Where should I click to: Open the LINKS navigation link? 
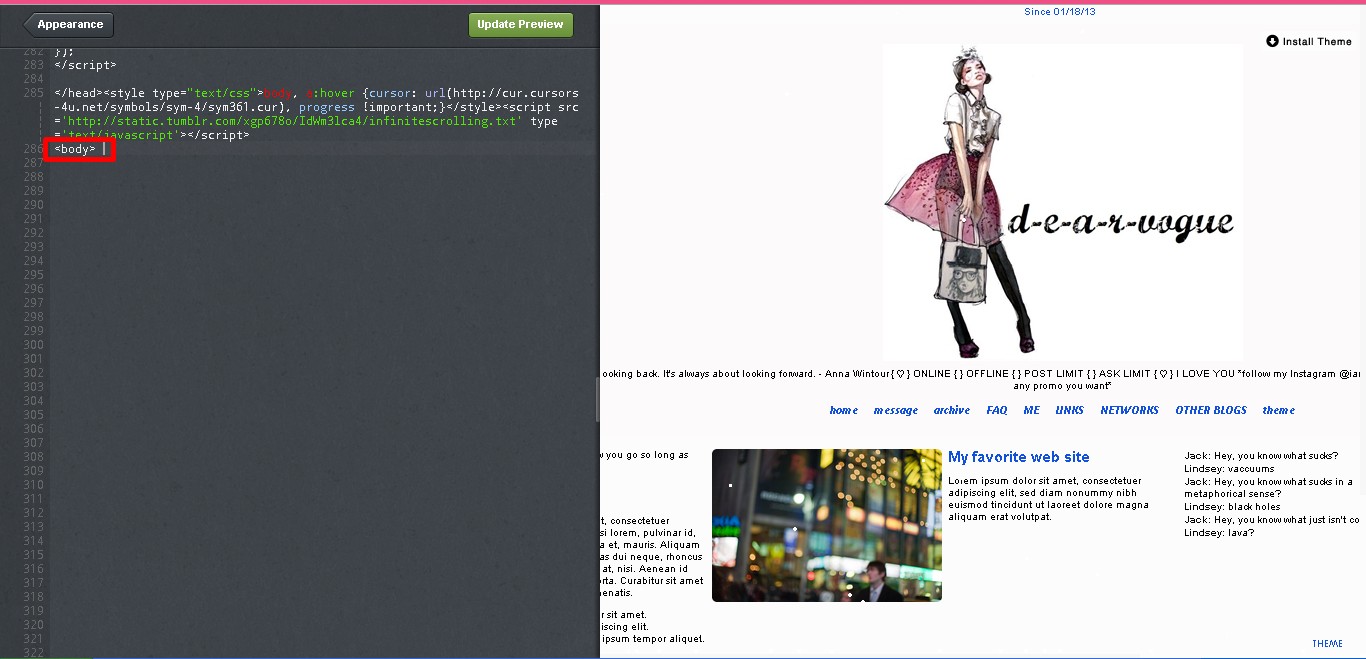click(x=1069, y=410)
